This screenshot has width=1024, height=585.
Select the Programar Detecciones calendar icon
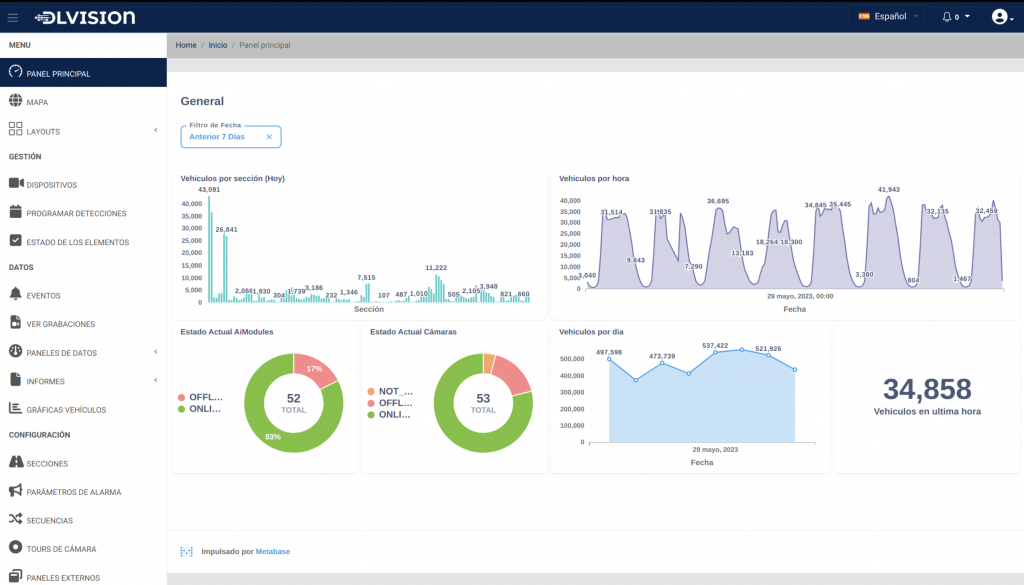(15, 212)
